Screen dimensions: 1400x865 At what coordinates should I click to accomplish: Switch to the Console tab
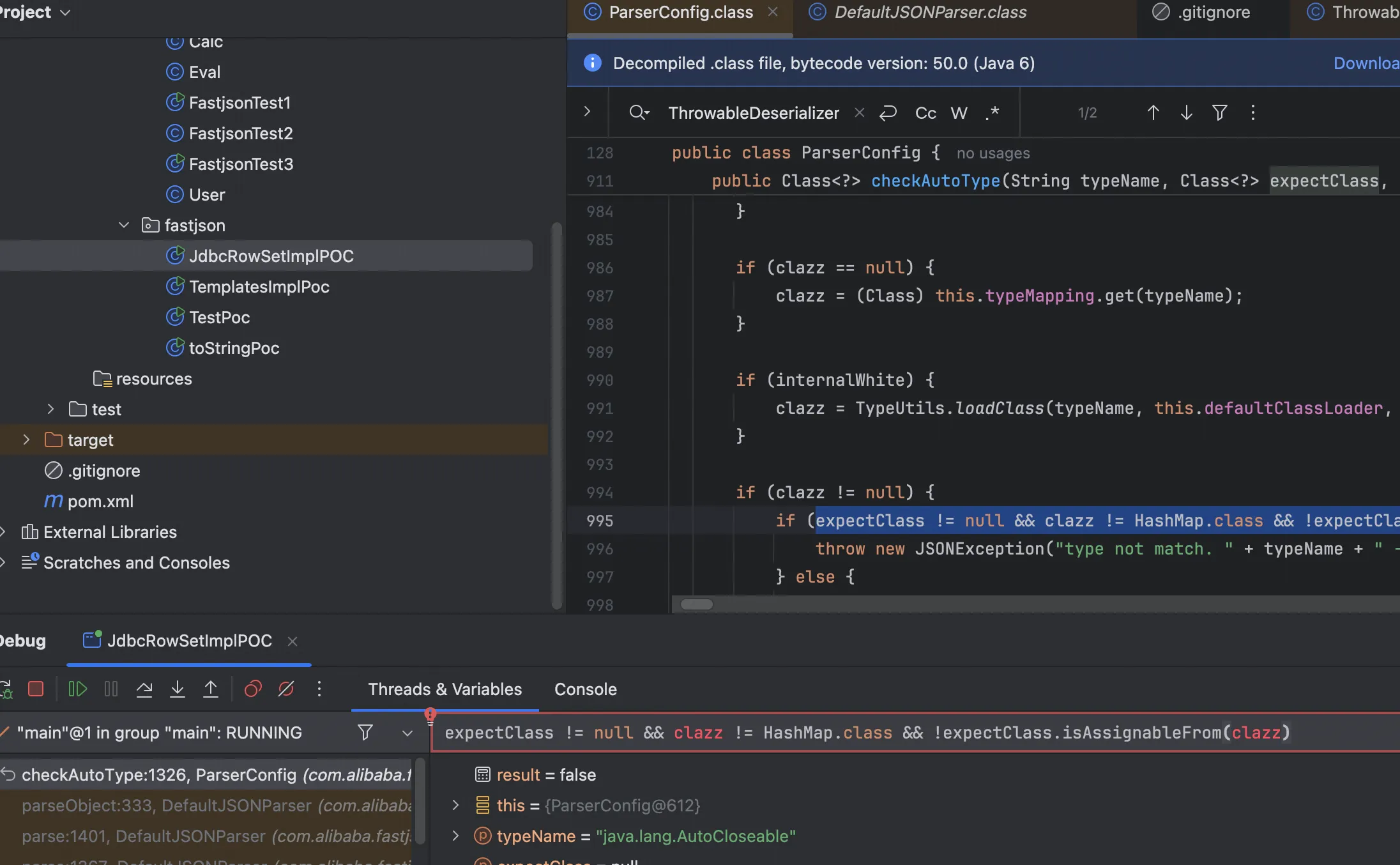(585, 689)
